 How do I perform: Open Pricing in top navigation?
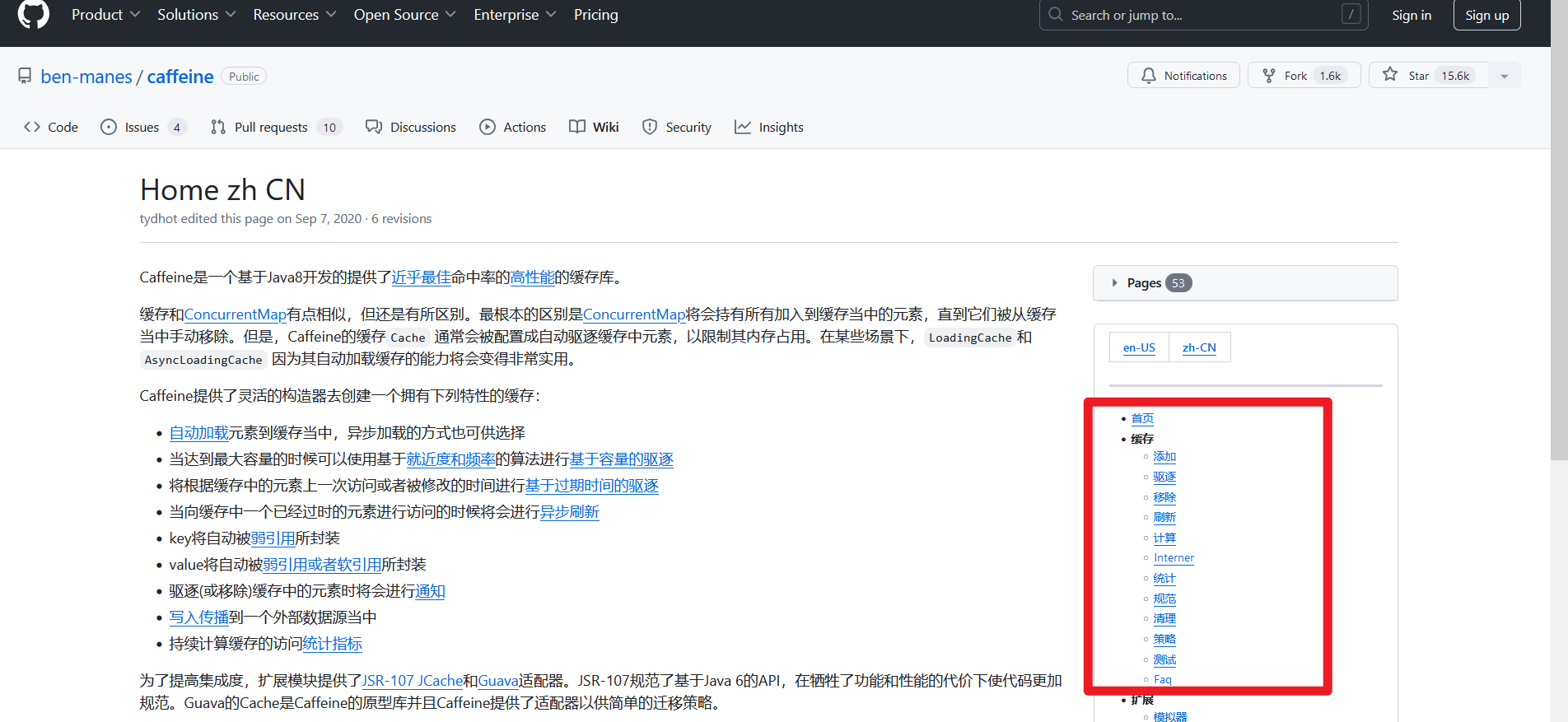596,15
